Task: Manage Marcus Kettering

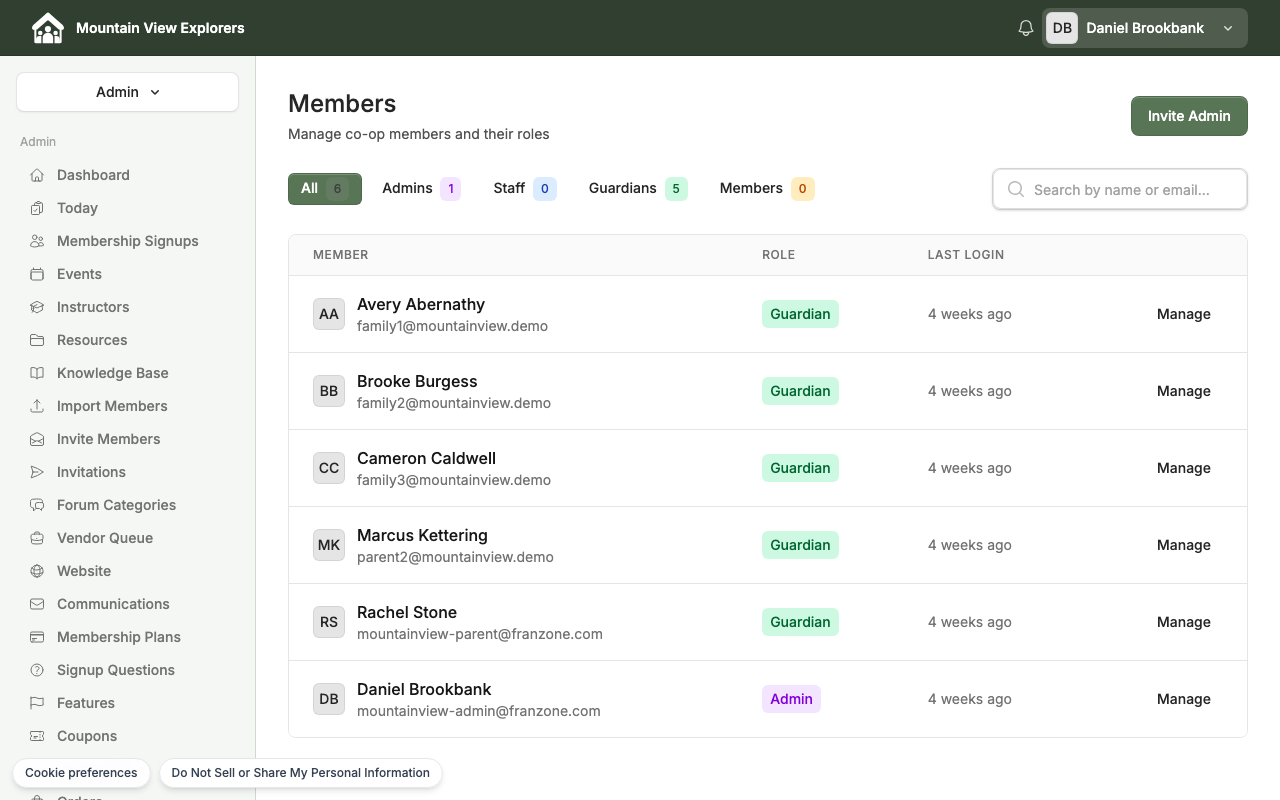Action: 1184,545
